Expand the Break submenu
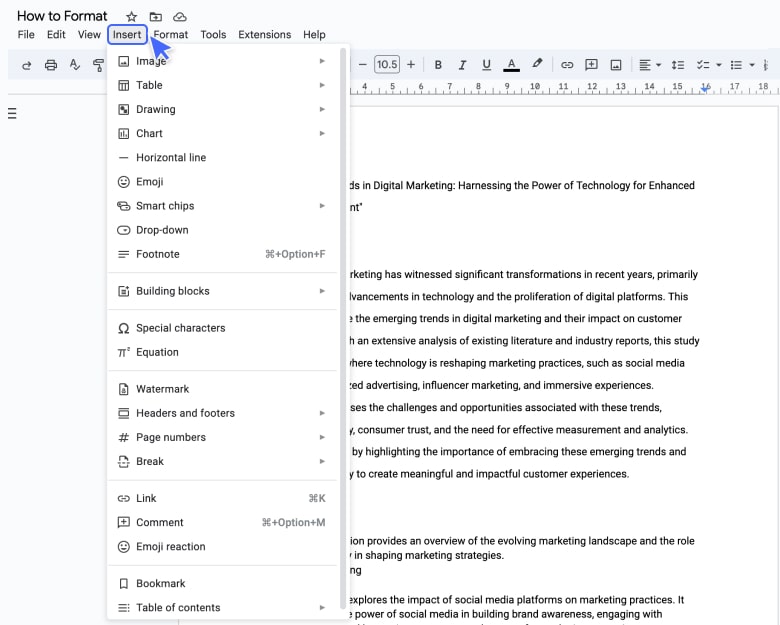 (x=222, y=461)
